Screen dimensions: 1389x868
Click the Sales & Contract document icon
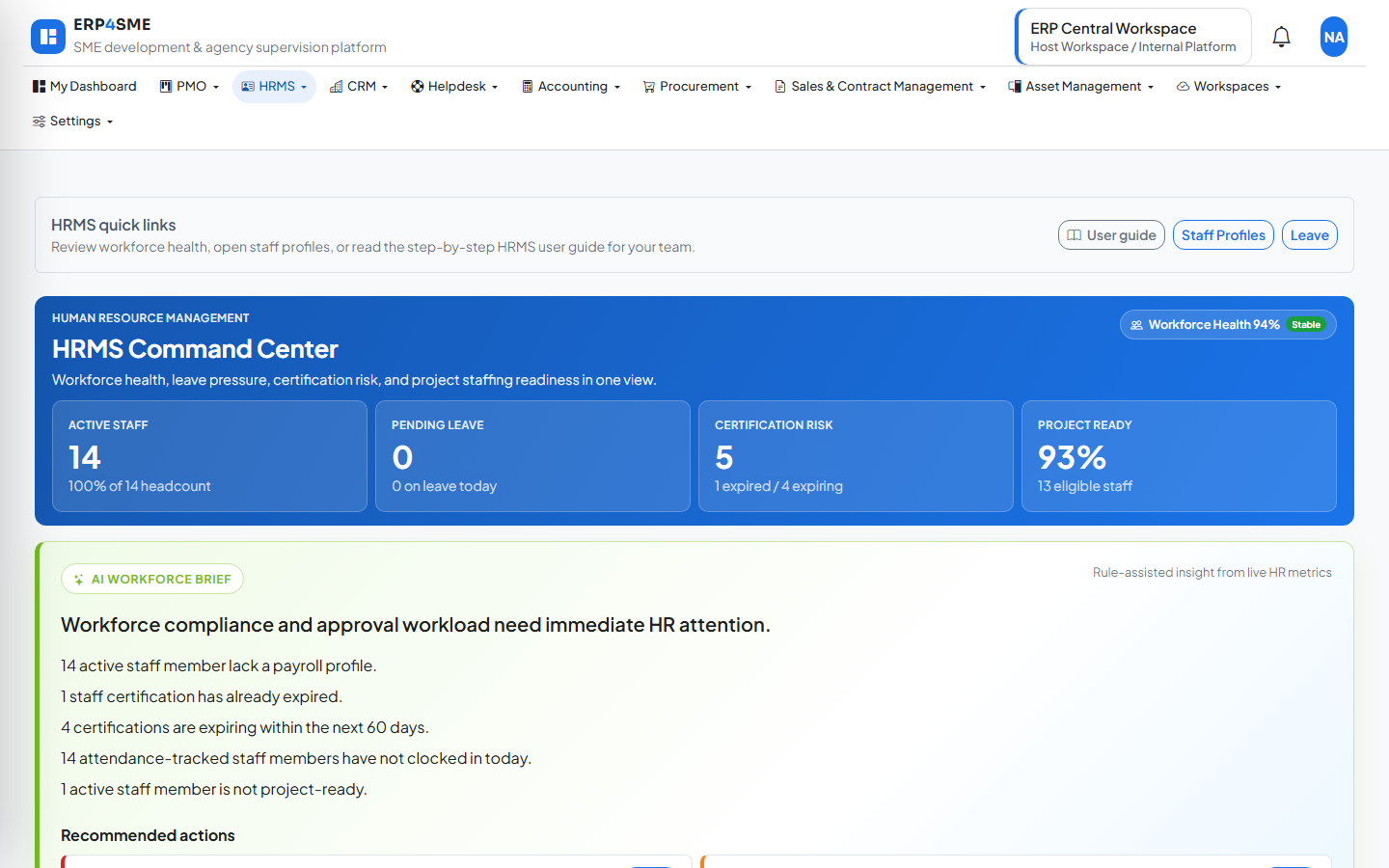[x=780, y=86]
